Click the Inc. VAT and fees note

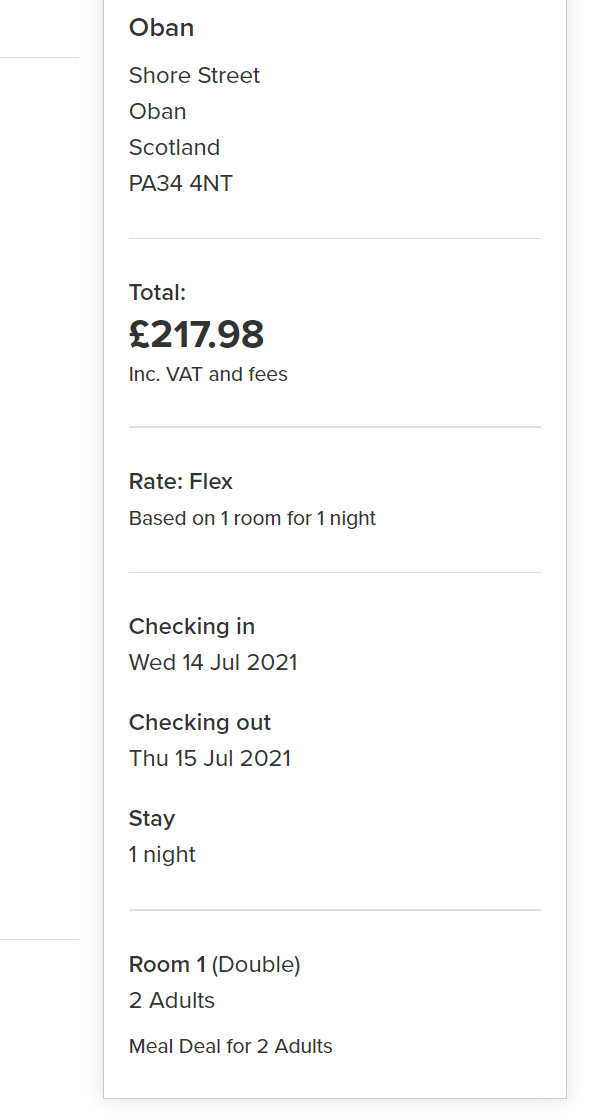208,375
